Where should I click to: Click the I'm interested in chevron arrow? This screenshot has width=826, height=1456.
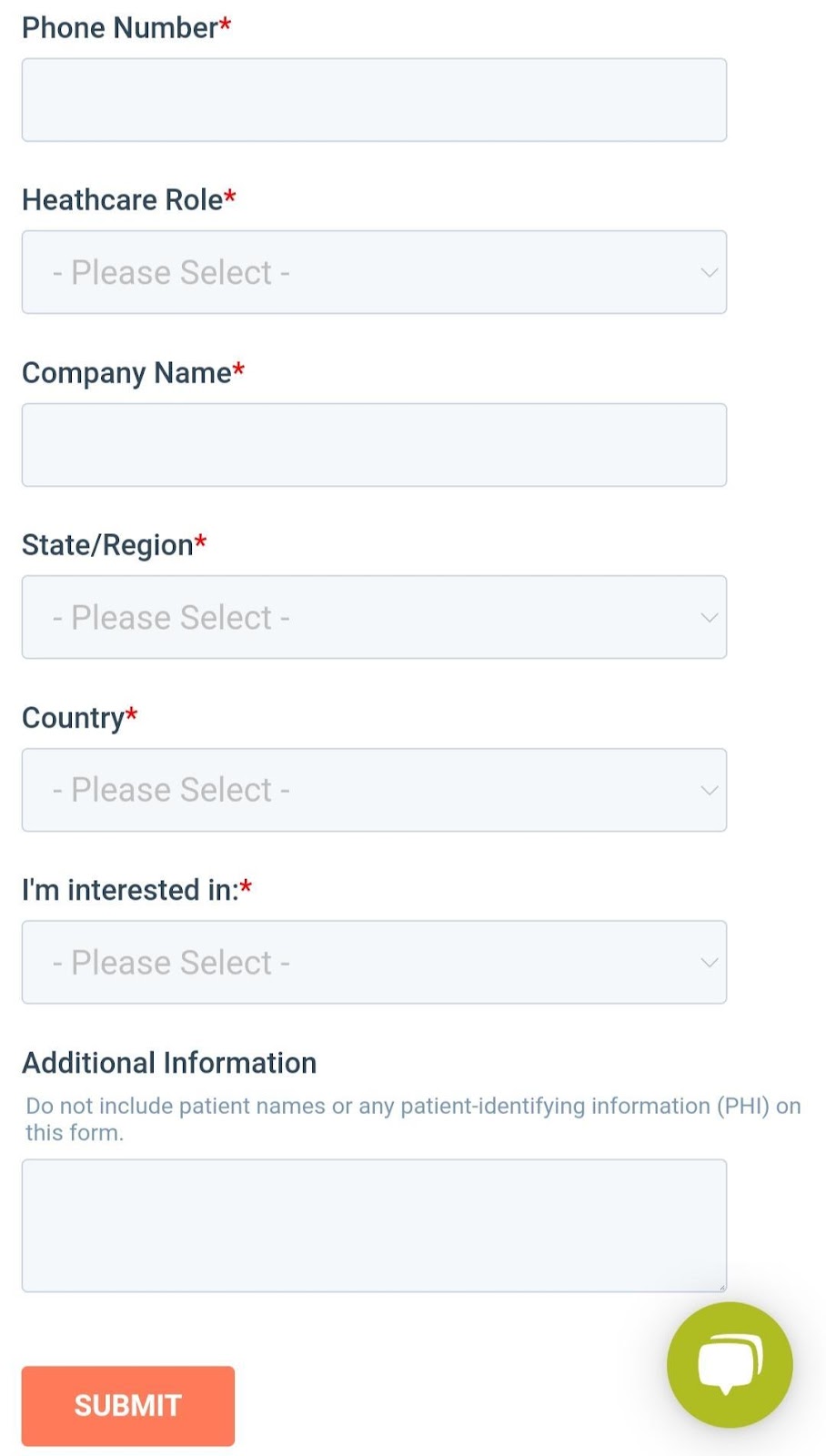click(x=709, y=962)
